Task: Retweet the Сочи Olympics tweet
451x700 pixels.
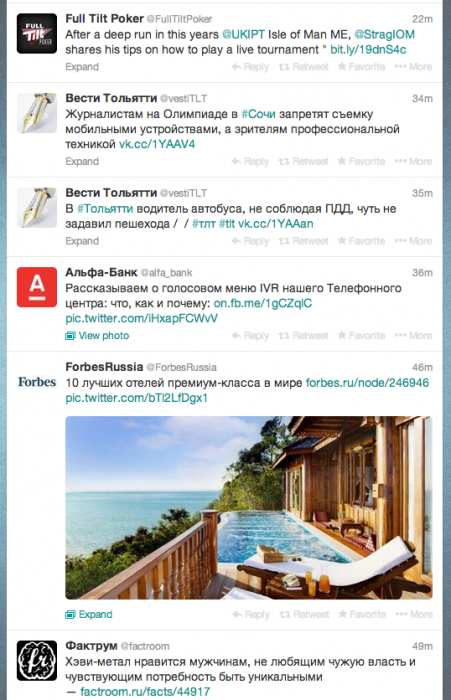Action: (x=304, y=162)
